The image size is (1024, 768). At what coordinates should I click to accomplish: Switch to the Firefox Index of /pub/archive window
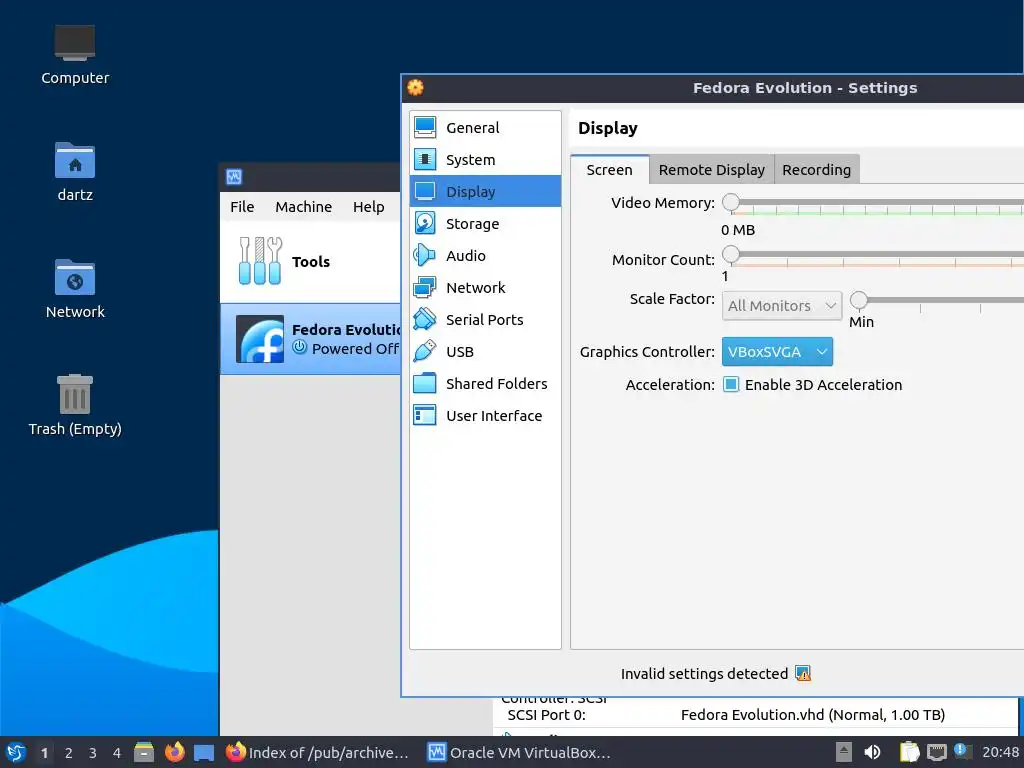(x=317, y=752)
